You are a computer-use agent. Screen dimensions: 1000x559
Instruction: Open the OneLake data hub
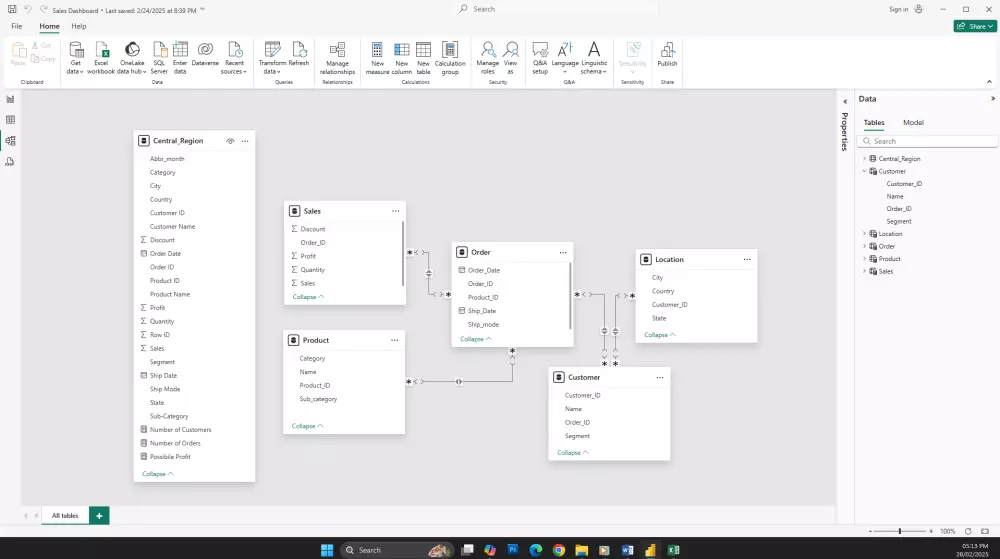(x=131, y=58)
